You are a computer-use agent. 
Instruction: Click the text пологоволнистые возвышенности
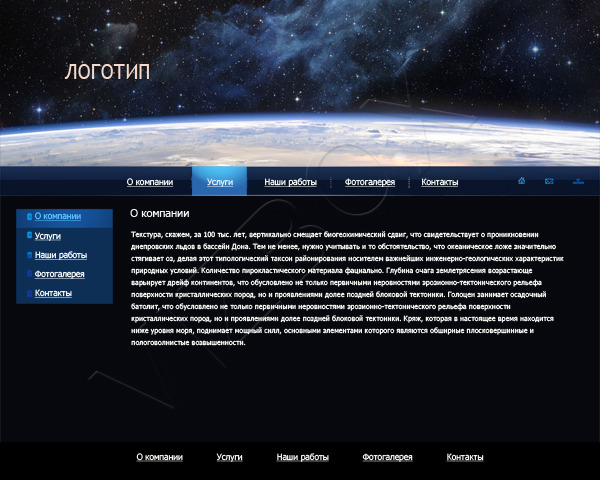pyautogui.click(x=188, y=343)
